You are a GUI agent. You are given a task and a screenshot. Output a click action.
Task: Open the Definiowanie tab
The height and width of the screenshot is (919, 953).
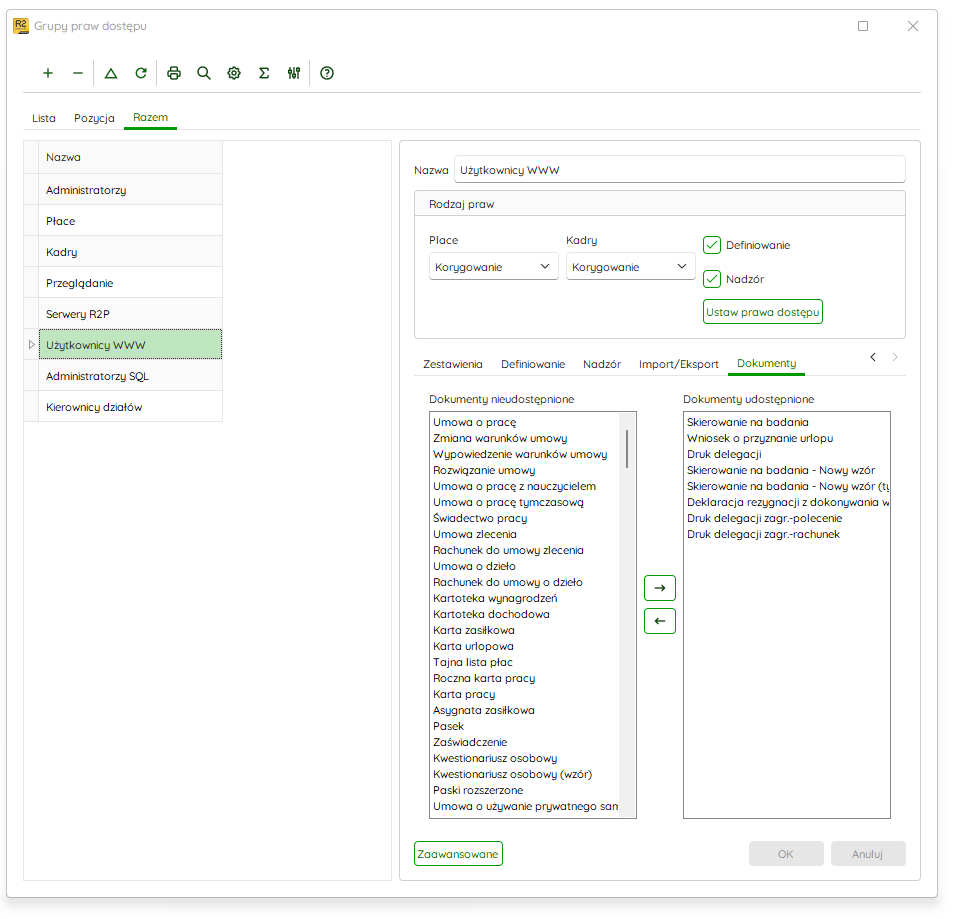point(533,364)
